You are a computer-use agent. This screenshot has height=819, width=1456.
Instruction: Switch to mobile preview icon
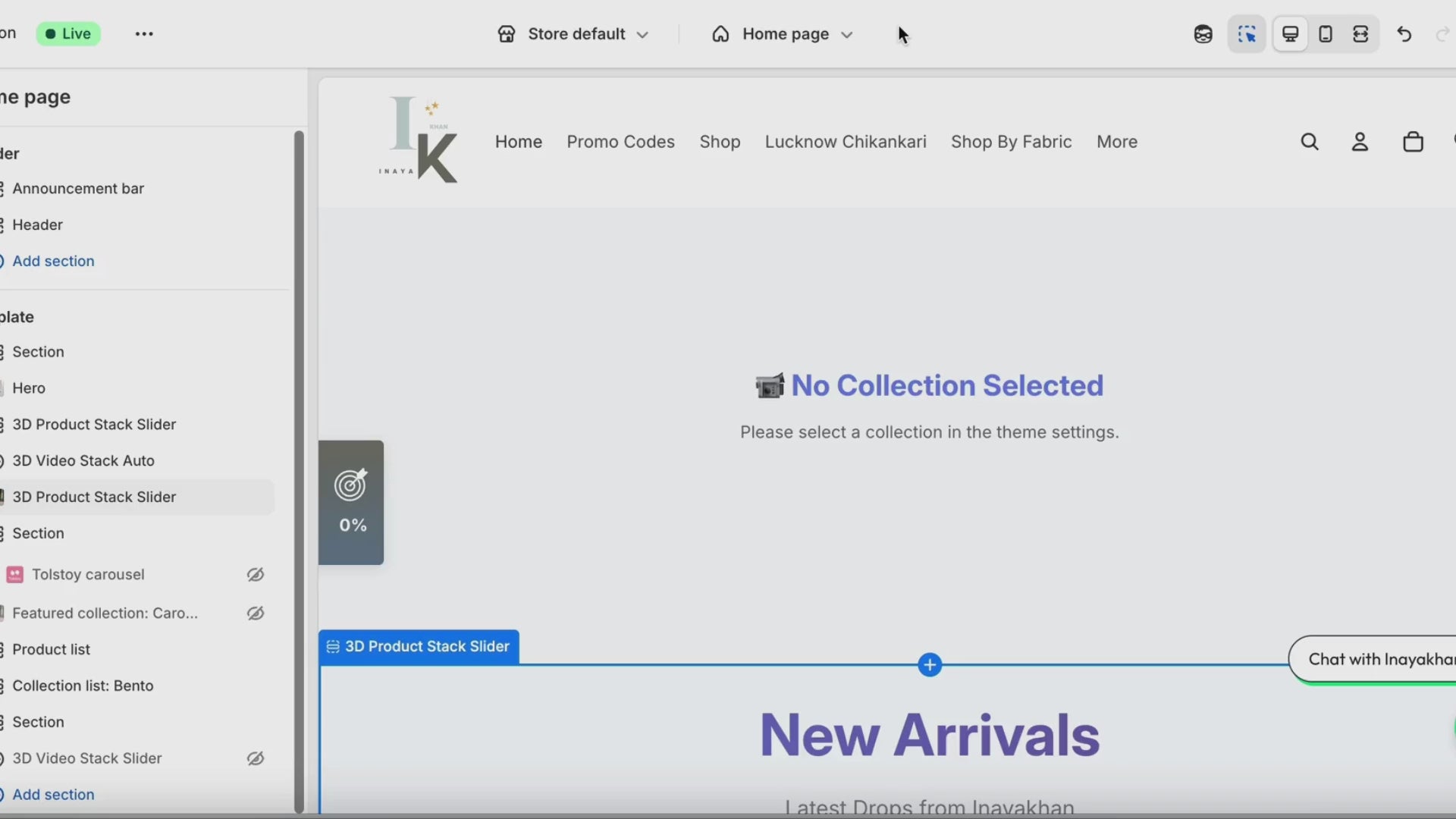tap(1326, 34)
